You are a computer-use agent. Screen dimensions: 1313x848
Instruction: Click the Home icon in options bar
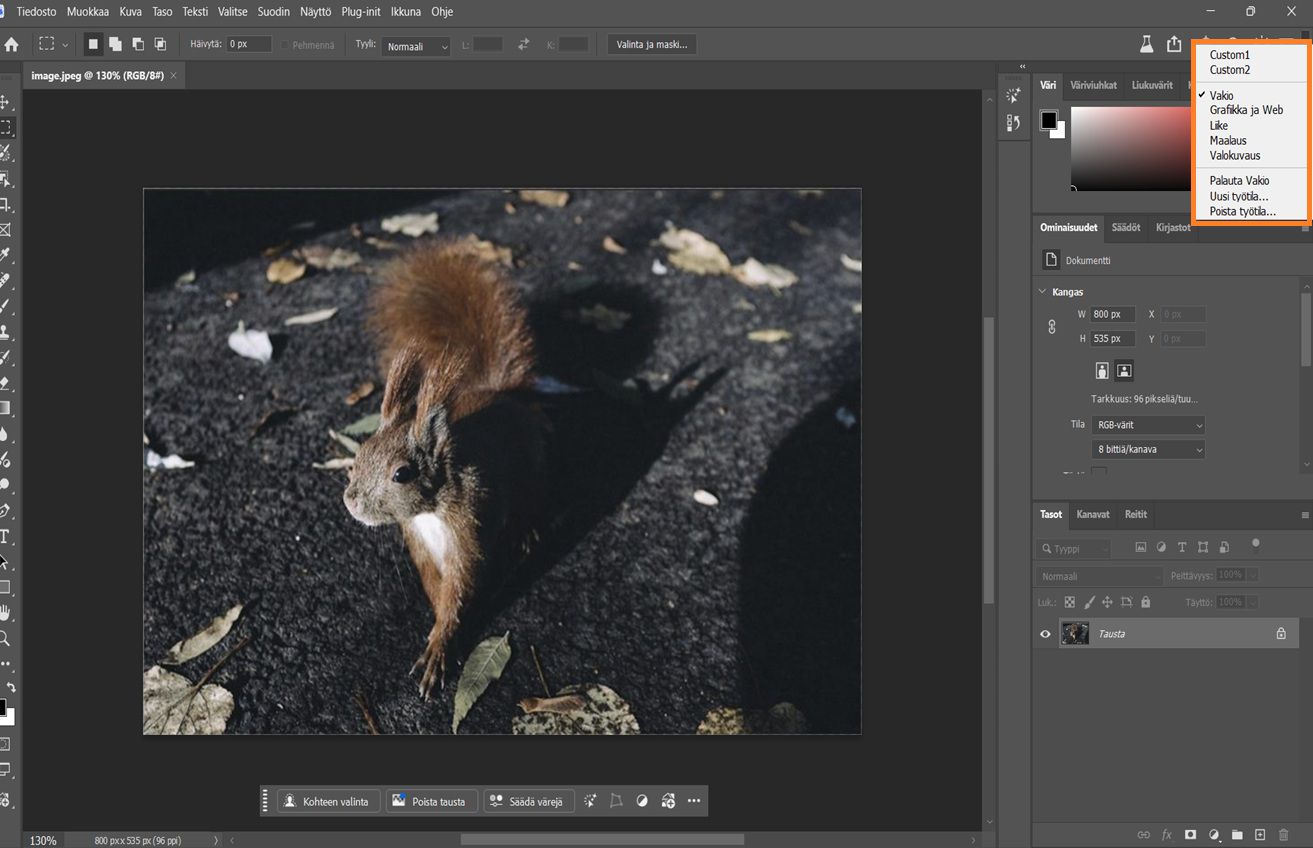click(x=12, y=45)
